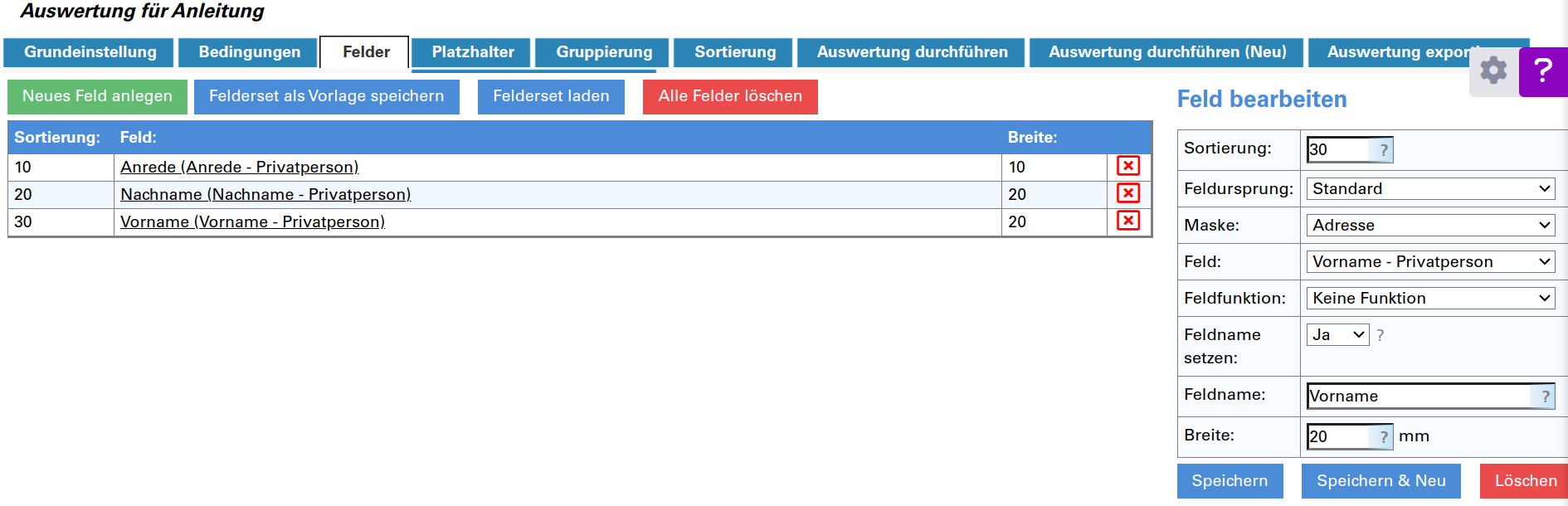Show help for the Feldname input

[1545, 397]
